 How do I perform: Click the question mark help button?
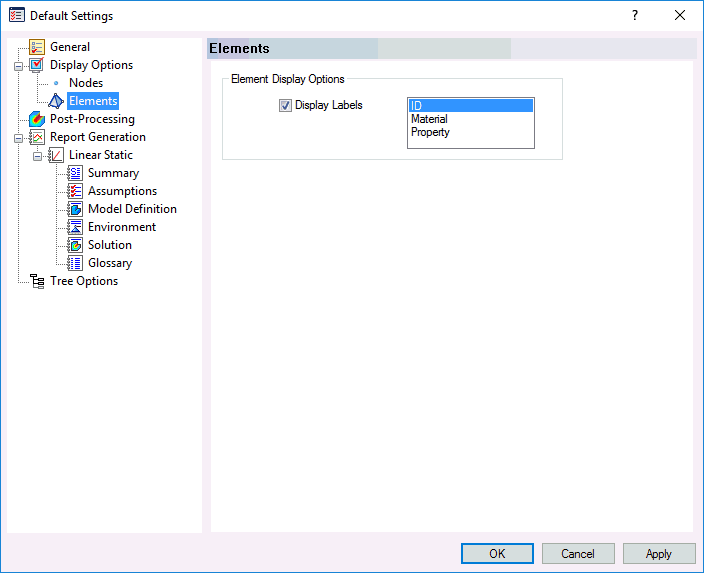[634, 15]
